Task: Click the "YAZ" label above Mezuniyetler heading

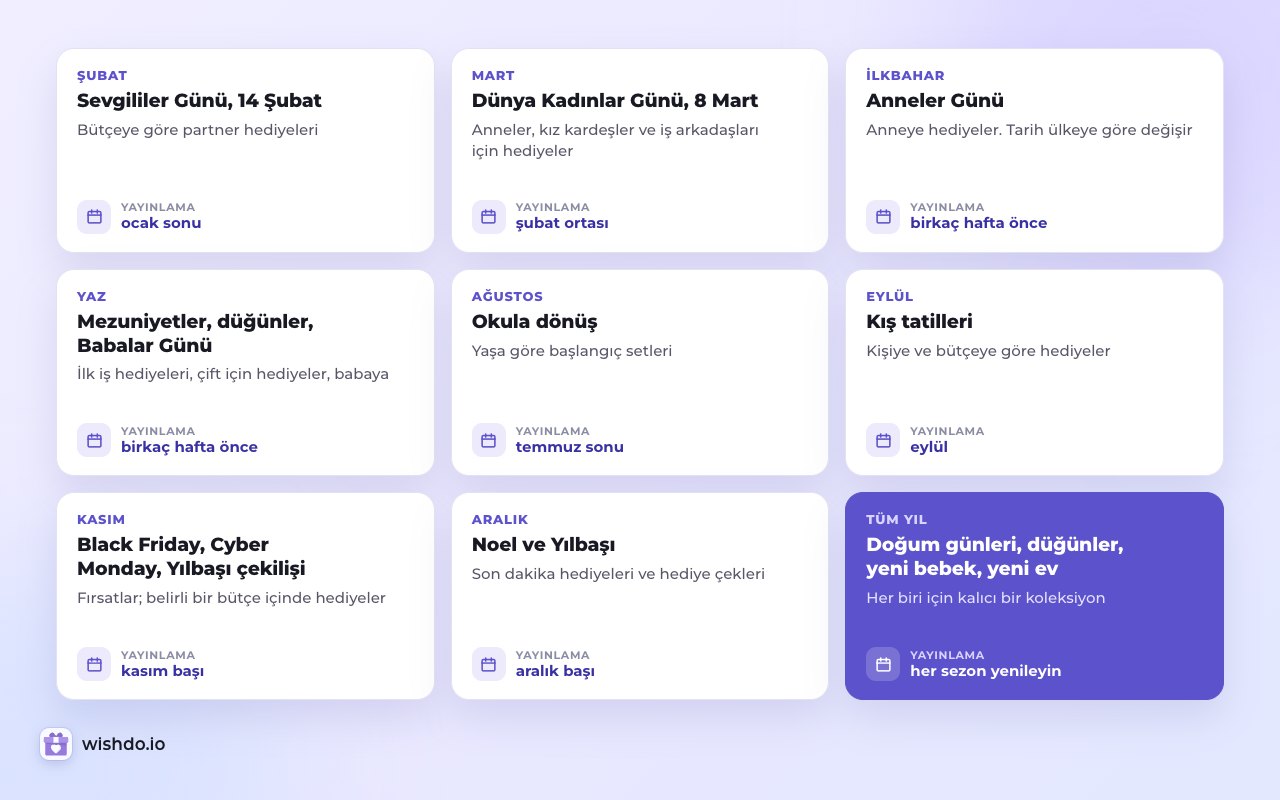Action: (x=91, y=296)
